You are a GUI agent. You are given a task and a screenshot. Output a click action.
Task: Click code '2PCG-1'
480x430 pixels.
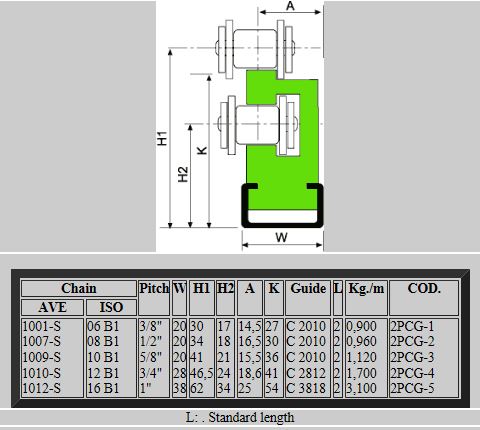click(412, 326)
